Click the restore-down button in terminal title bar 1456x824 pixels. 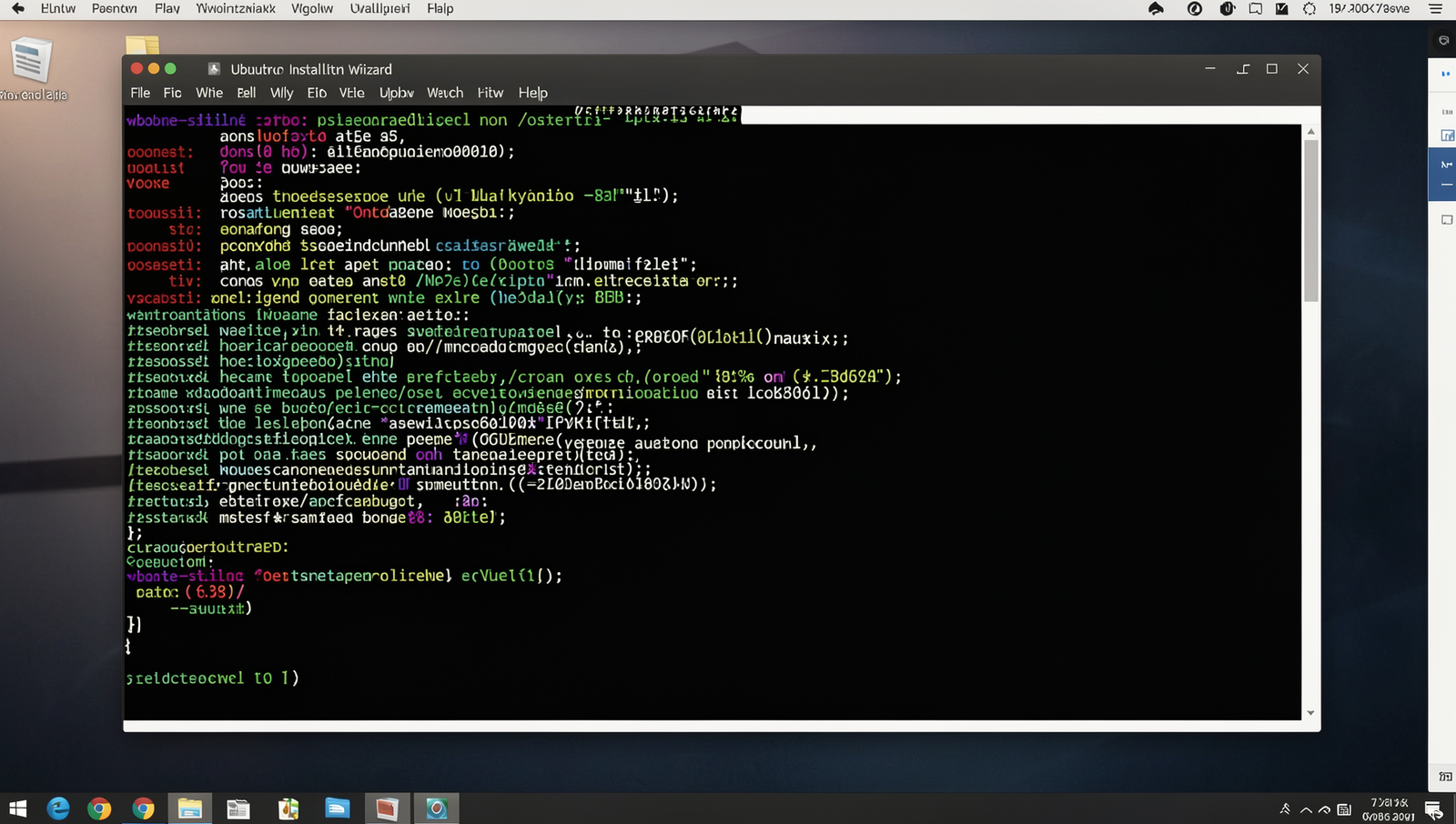[x=1243, y=69]
